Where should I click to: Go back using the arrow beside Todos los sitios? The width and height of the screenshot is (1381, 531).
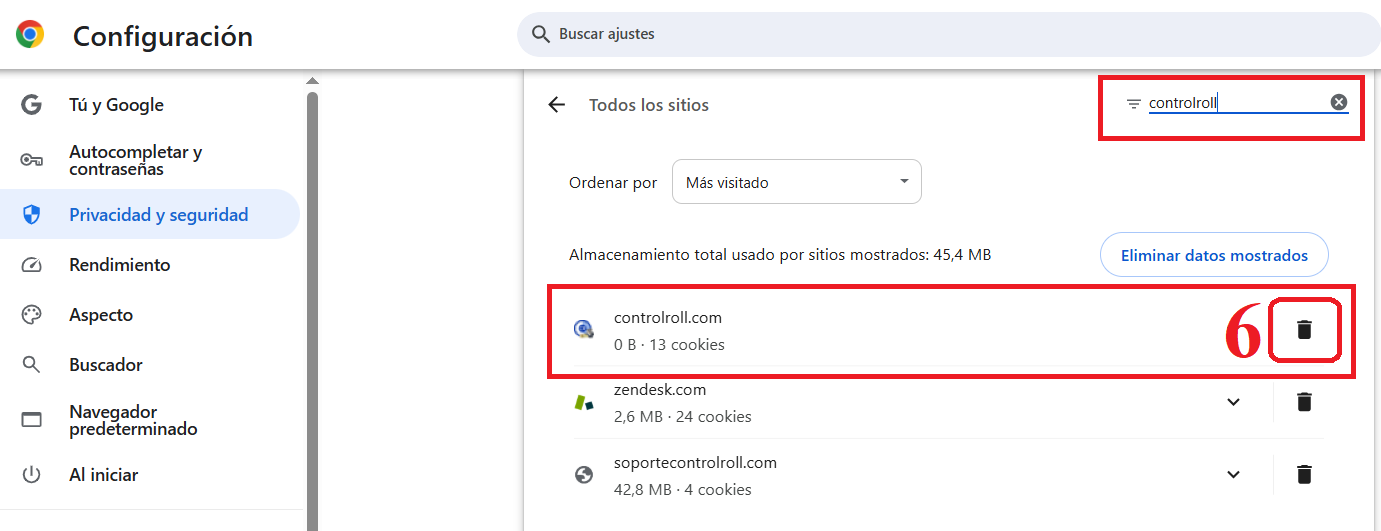pyautogui.click(x=557, y=105)
